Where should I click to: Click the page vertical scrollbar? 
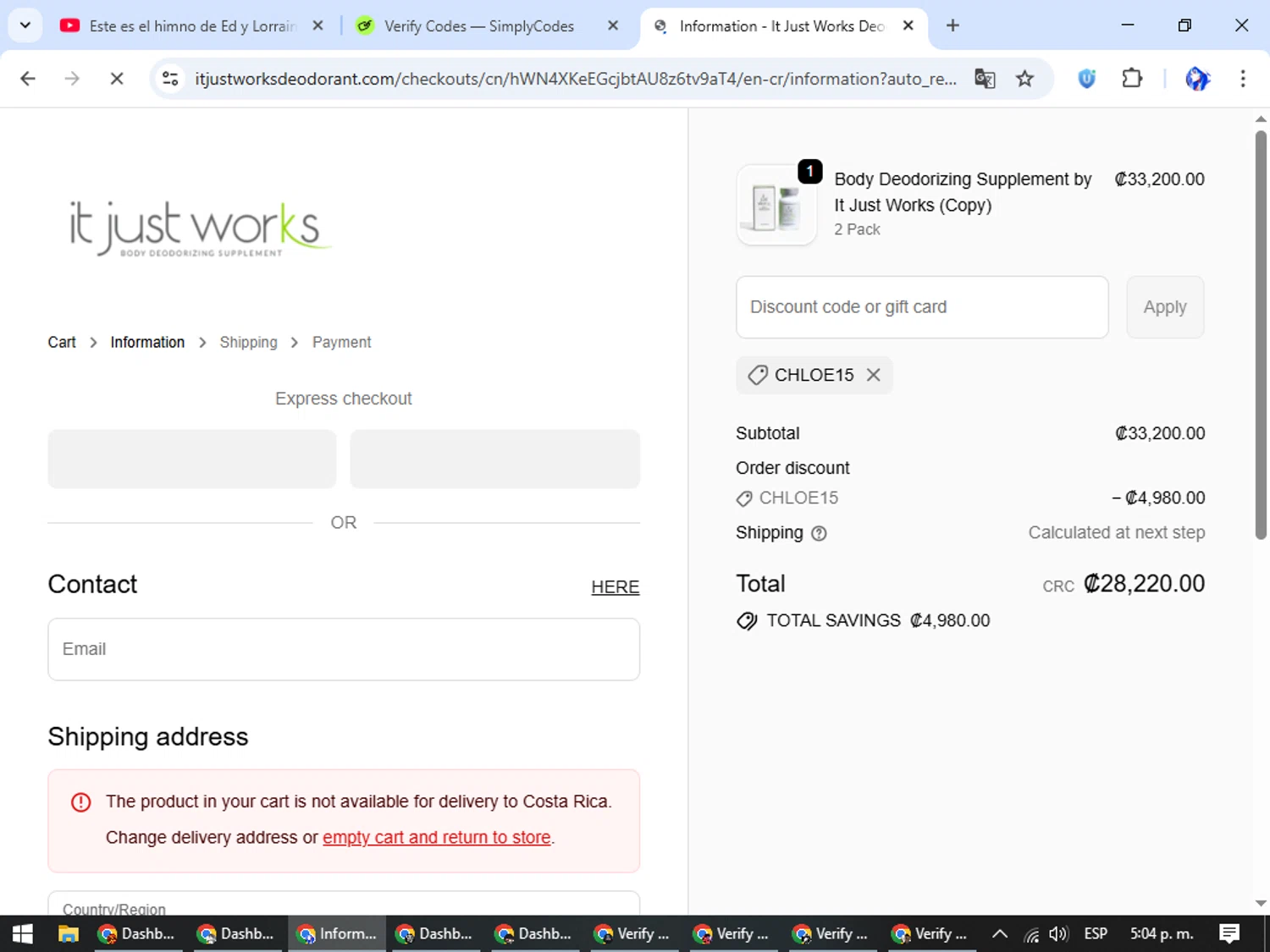point(1261,334)
